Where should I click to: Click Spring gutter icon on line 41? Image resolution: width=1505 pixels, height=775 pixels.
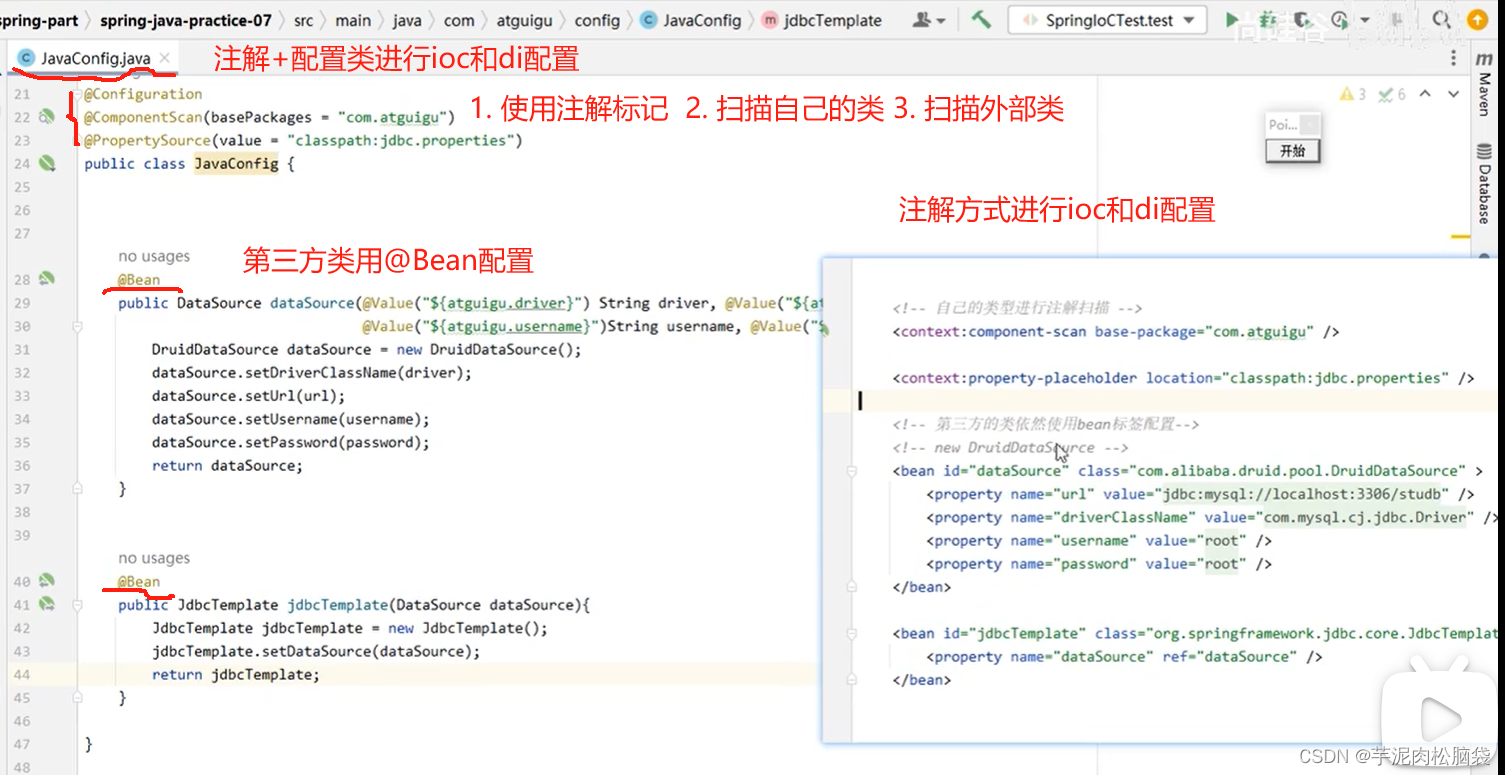46,604
